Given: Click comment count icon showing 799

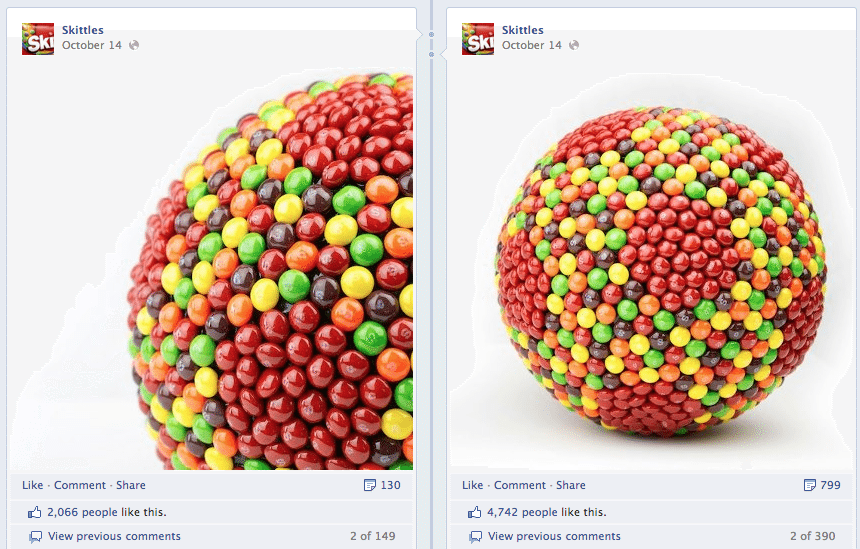Looking at the screenshot, I should pyautogui.click(x=810, y=485).
